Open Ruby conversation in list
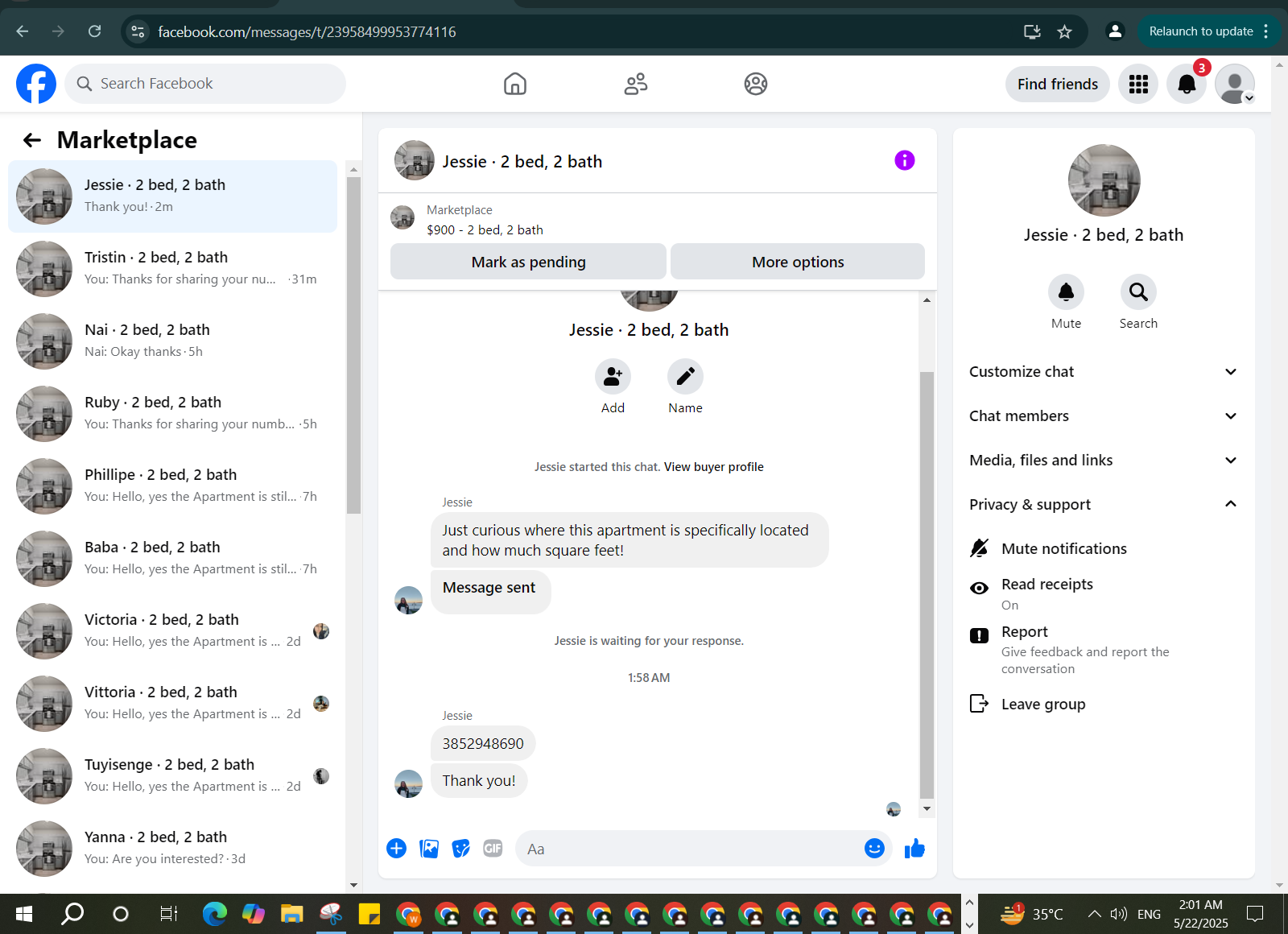 pyautogui.click(x=173, y=414)
